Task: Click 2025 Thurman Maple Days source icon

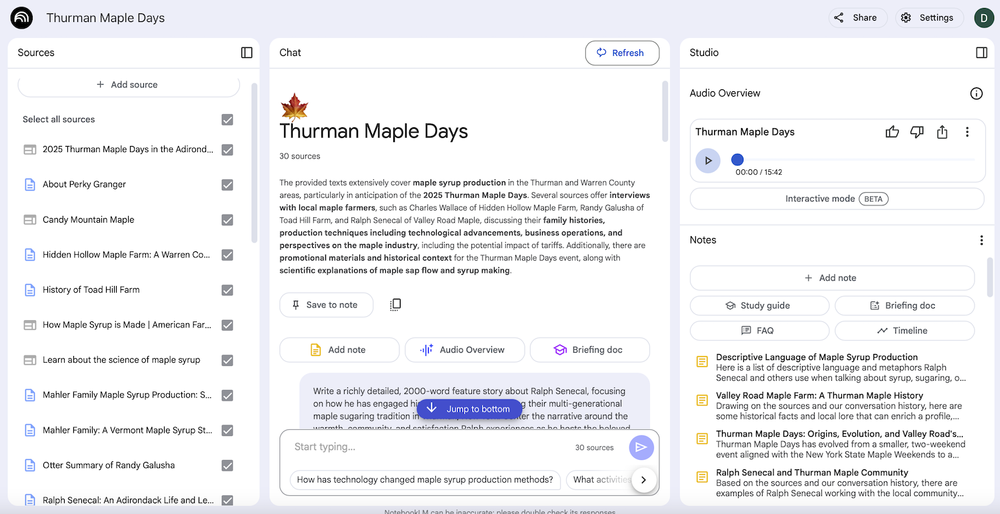Action: [x=29, y=149]
